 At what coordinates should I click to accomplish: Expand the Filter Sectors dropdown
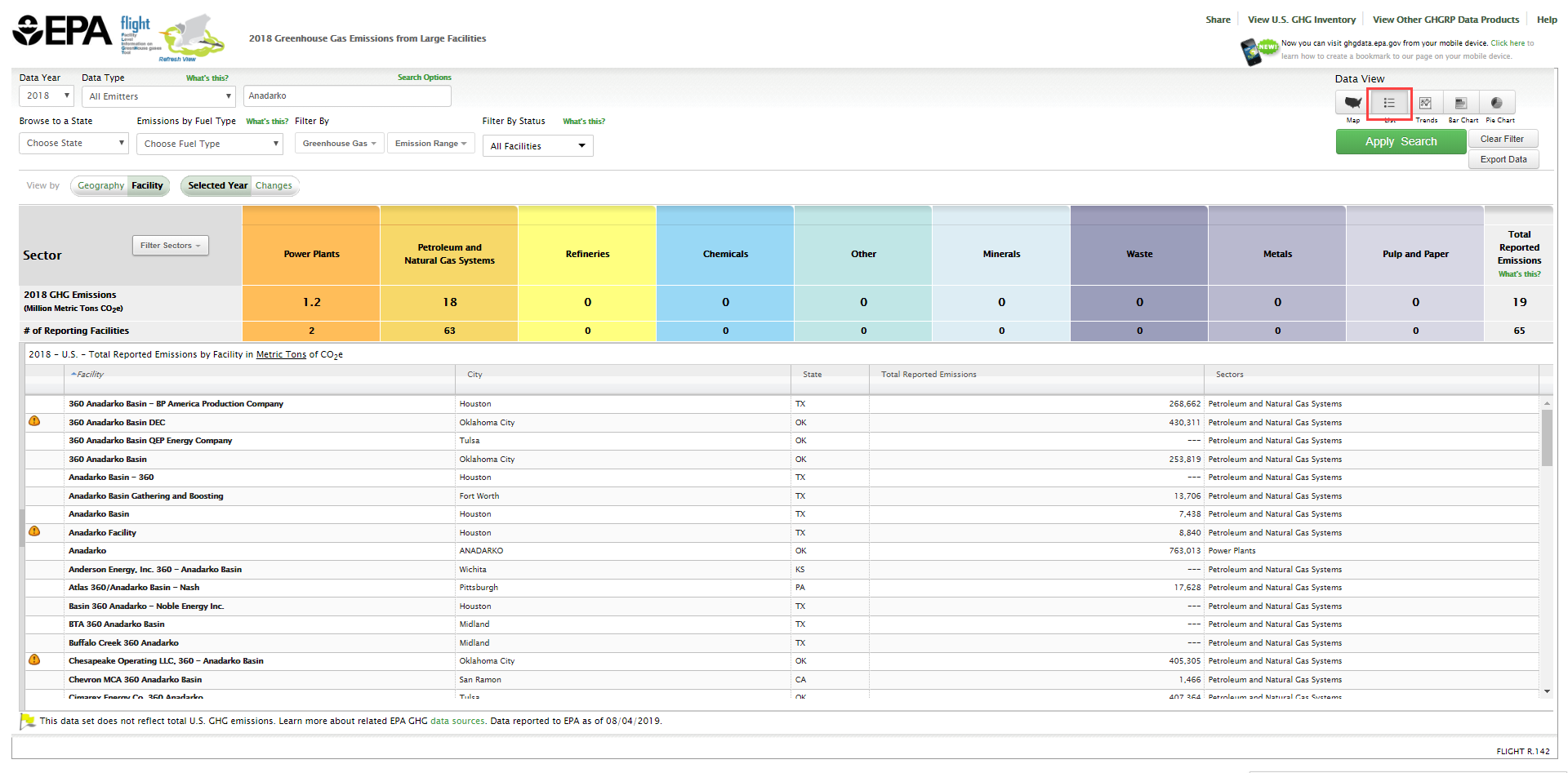(171, 246)
